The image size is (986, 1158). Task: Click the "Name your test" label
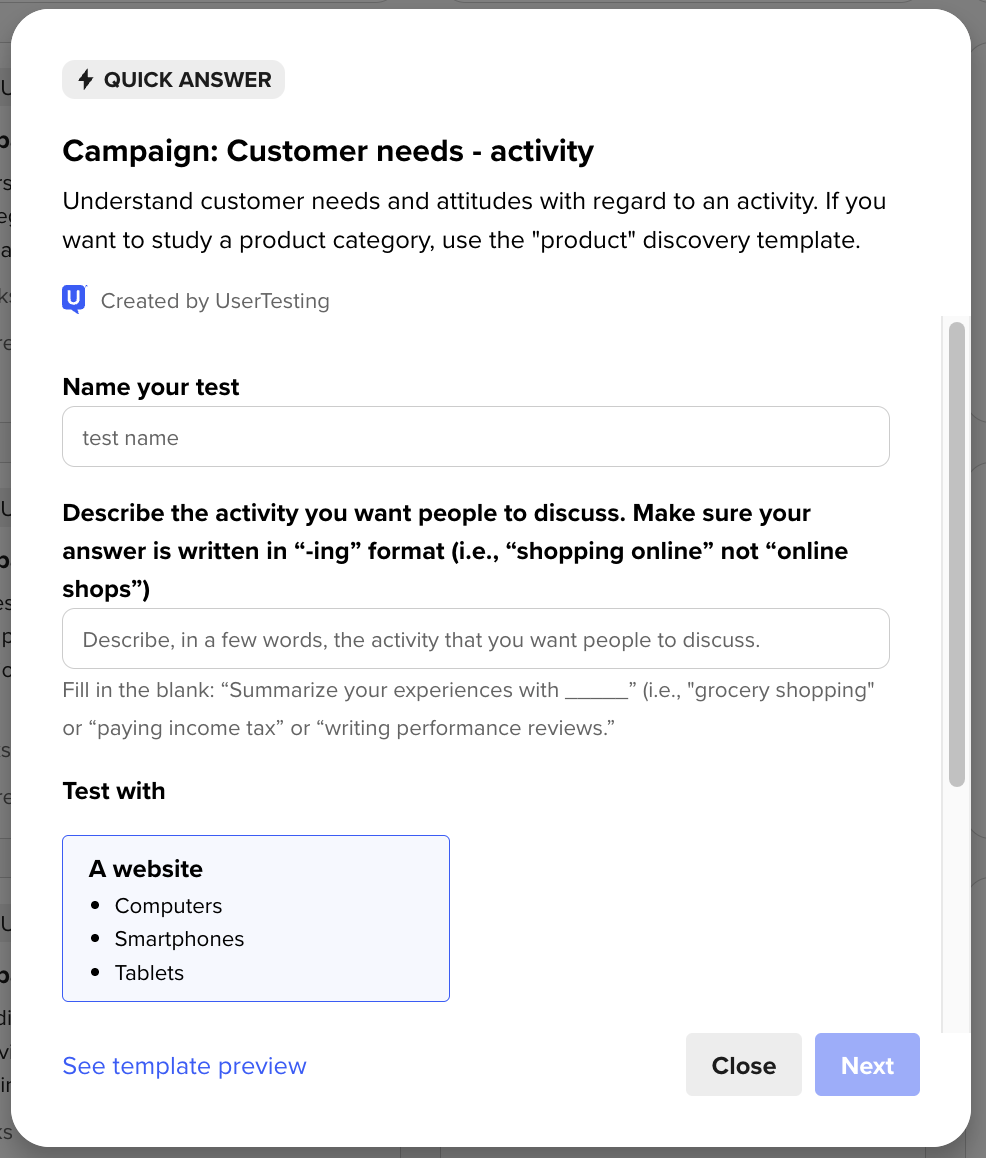(151, 387)
